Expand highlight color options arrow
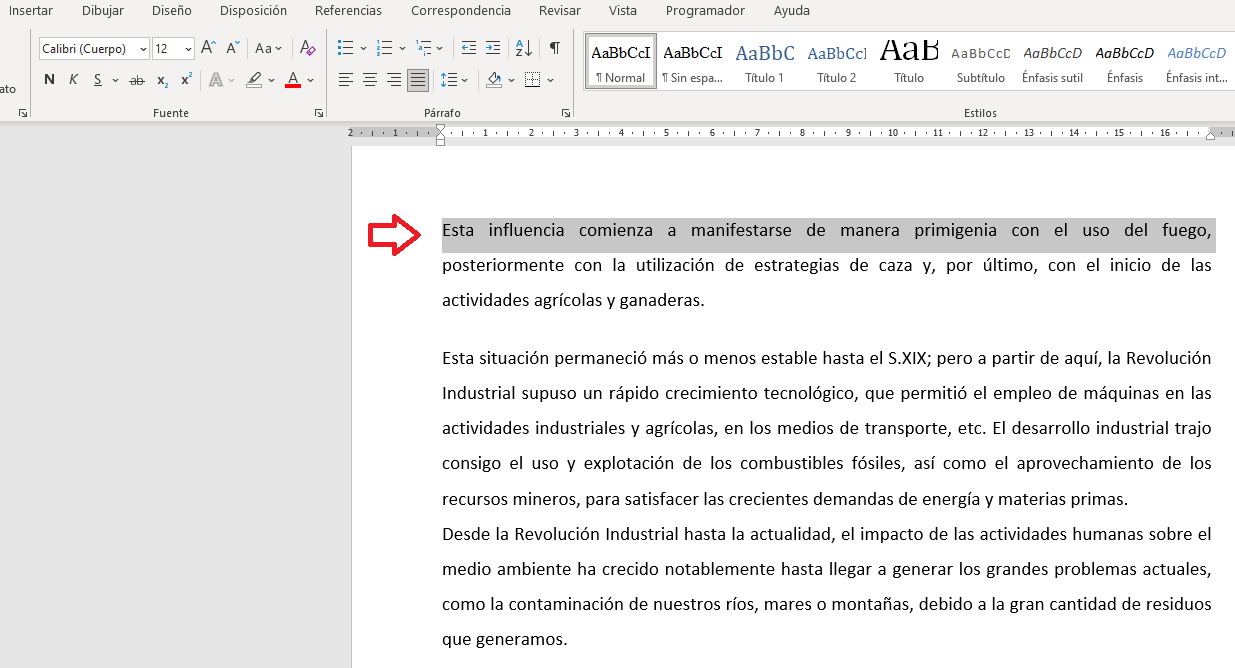This screenshot has height=668, width=1235. point(271,80)
